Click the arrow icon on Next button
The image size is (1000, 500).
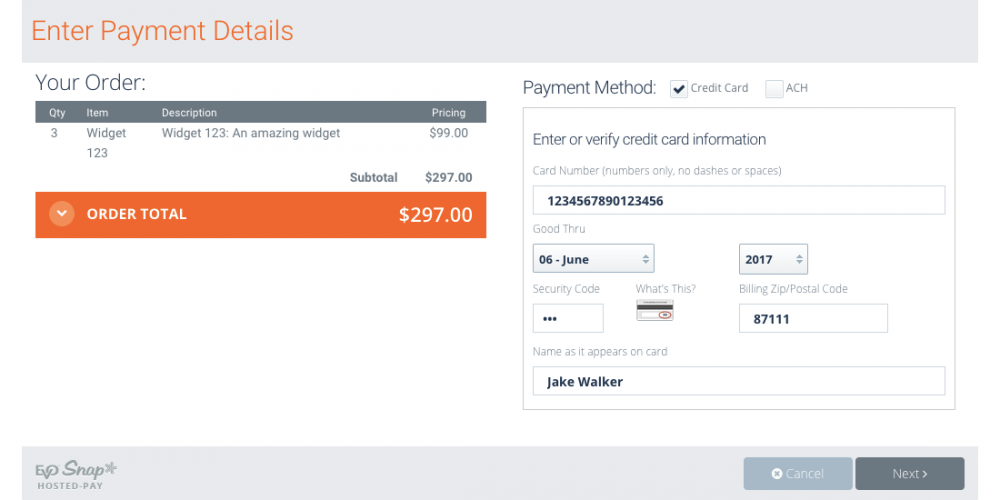tap(925, 474)
